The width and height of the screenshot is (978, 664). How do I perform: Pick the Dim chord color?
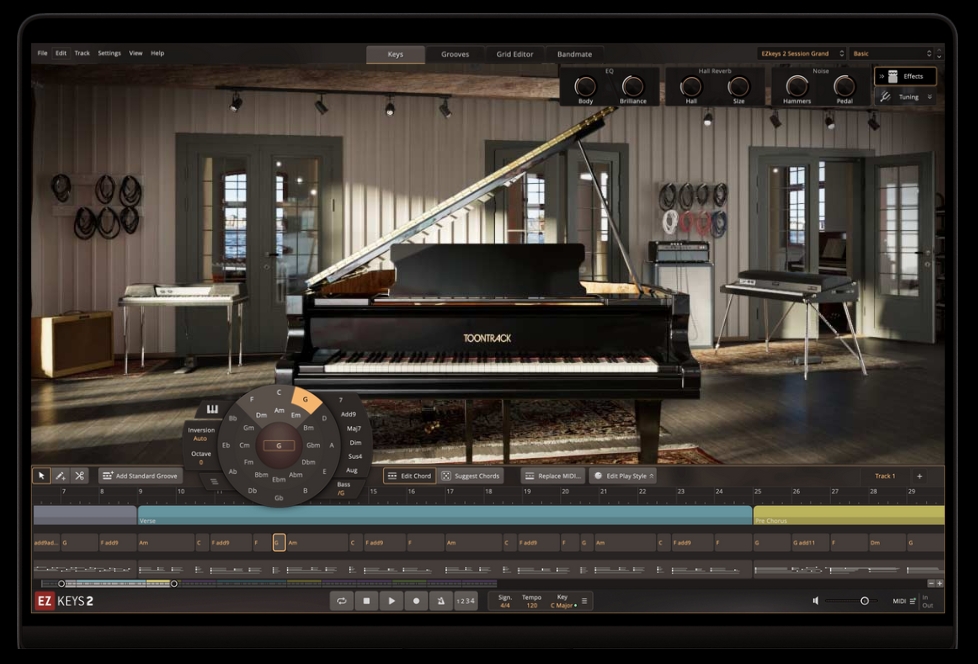(356, 443)
